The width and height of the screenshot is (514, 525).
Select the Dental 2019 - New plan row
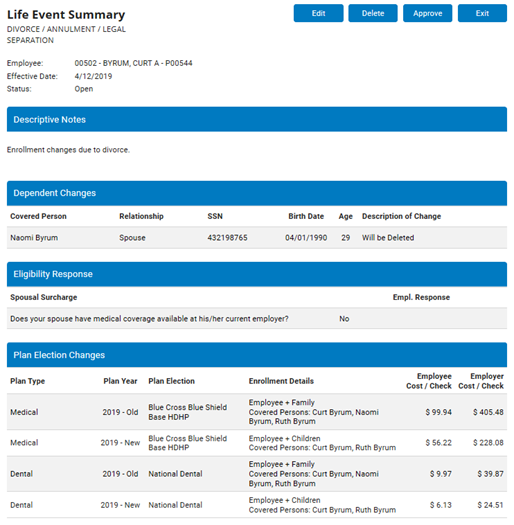coord(257,505)
